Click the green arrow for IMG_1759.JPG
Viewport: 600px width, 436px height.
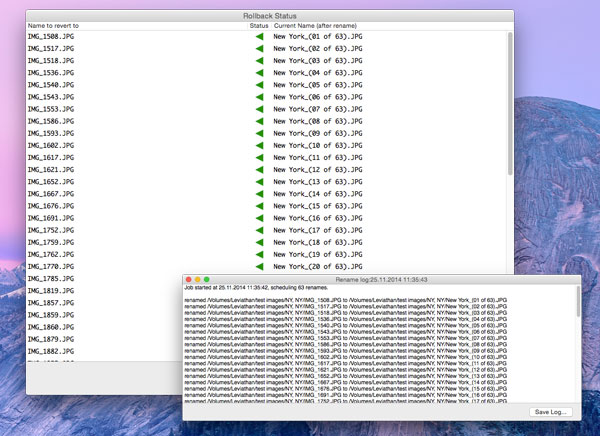tap(259, 242)
